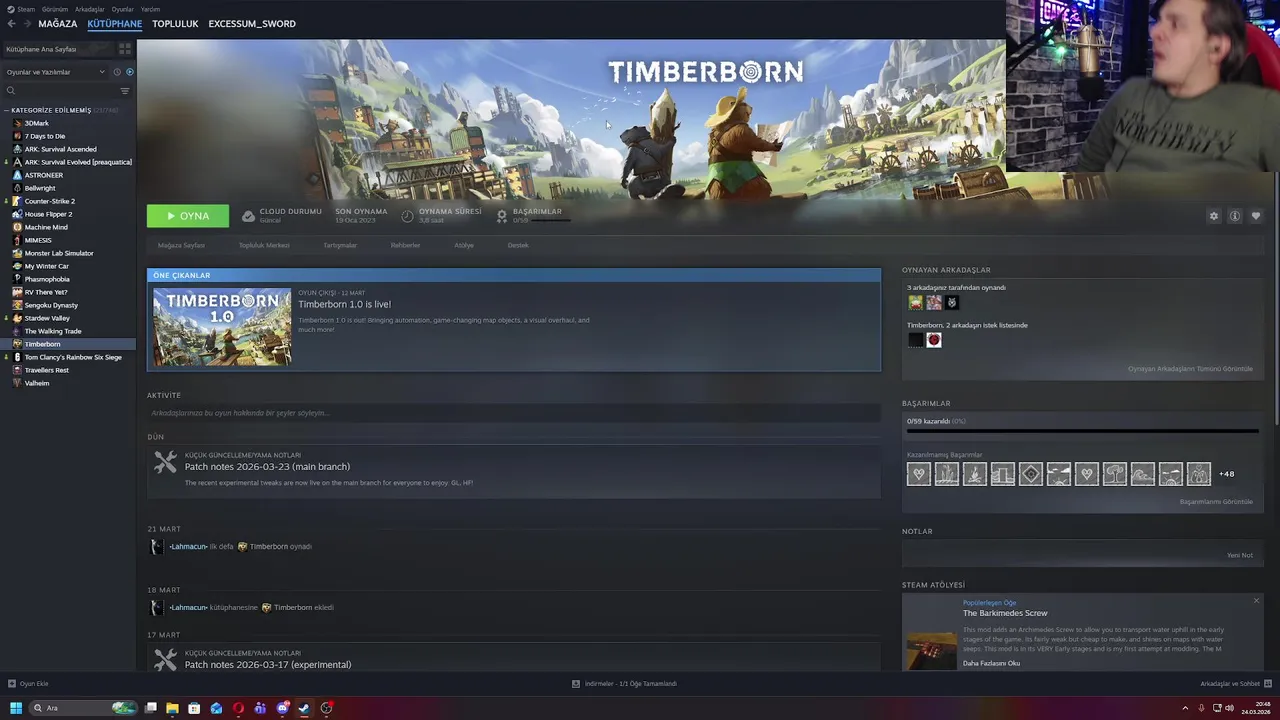Click the activity comment input field
Screen dimensions: 1280x720
coord(514,413)
